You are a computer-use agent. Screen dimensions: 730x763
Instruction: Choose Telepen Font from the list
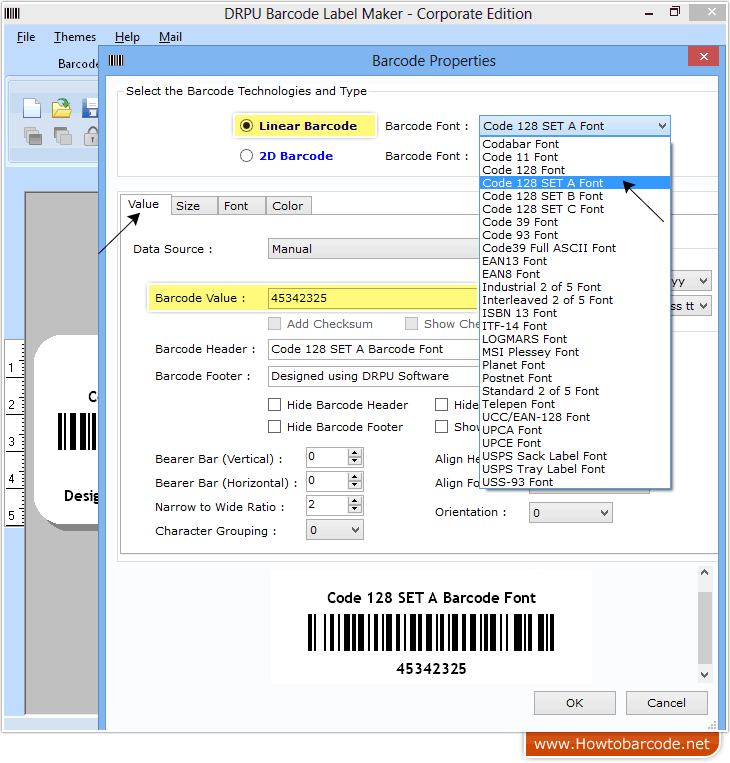pos(575,404)
